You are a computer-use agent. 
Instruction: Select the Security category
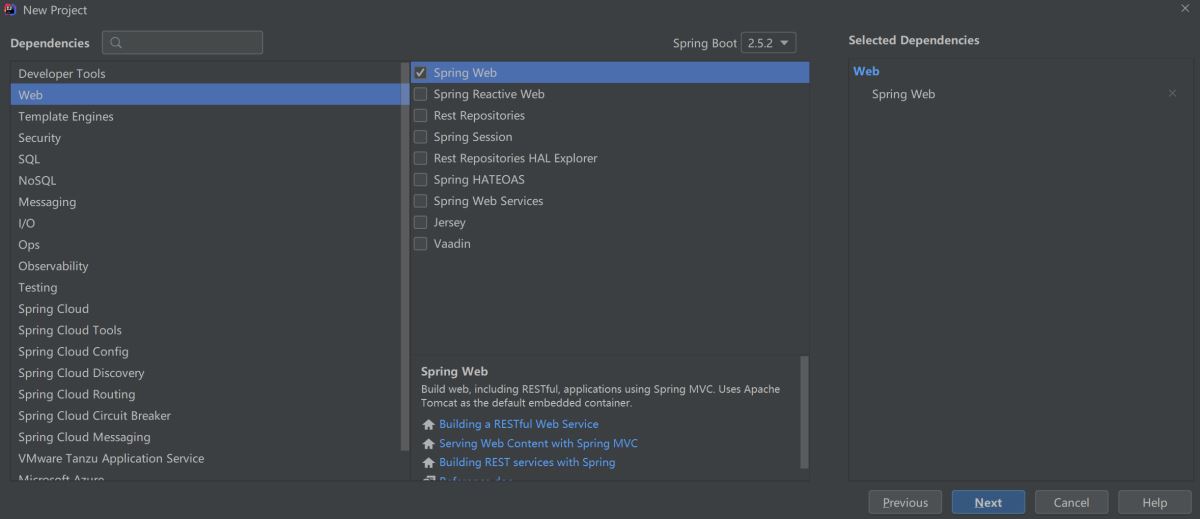point(40,138)
